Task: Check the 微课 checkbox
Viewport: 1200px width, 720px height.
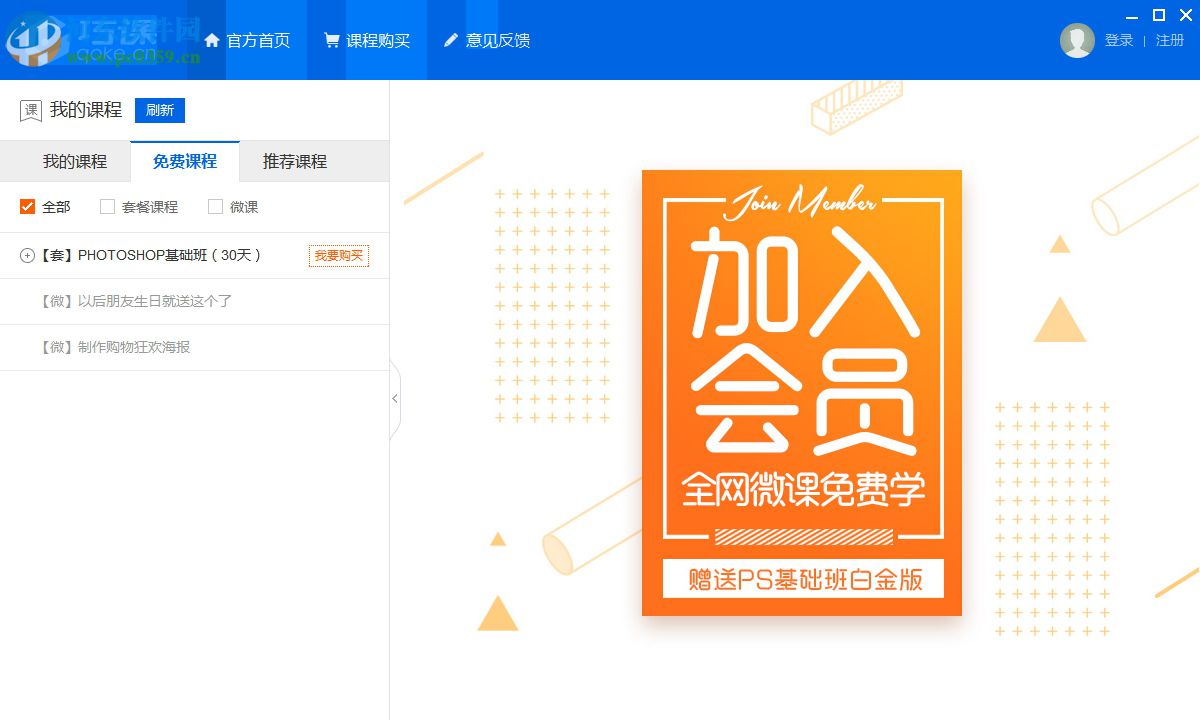Action: [215, 206]
